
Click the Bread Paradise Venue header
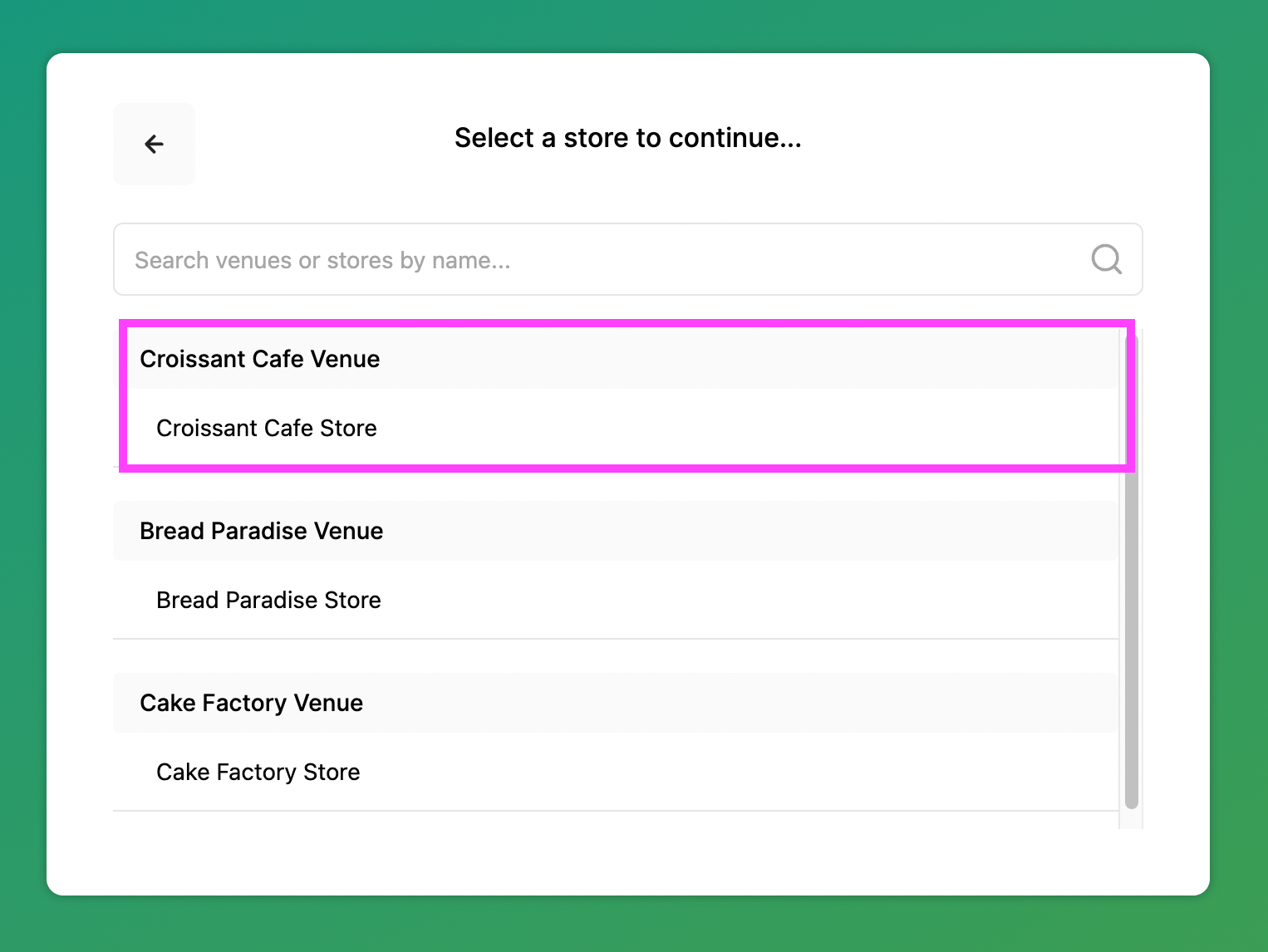tap(616, 531)
